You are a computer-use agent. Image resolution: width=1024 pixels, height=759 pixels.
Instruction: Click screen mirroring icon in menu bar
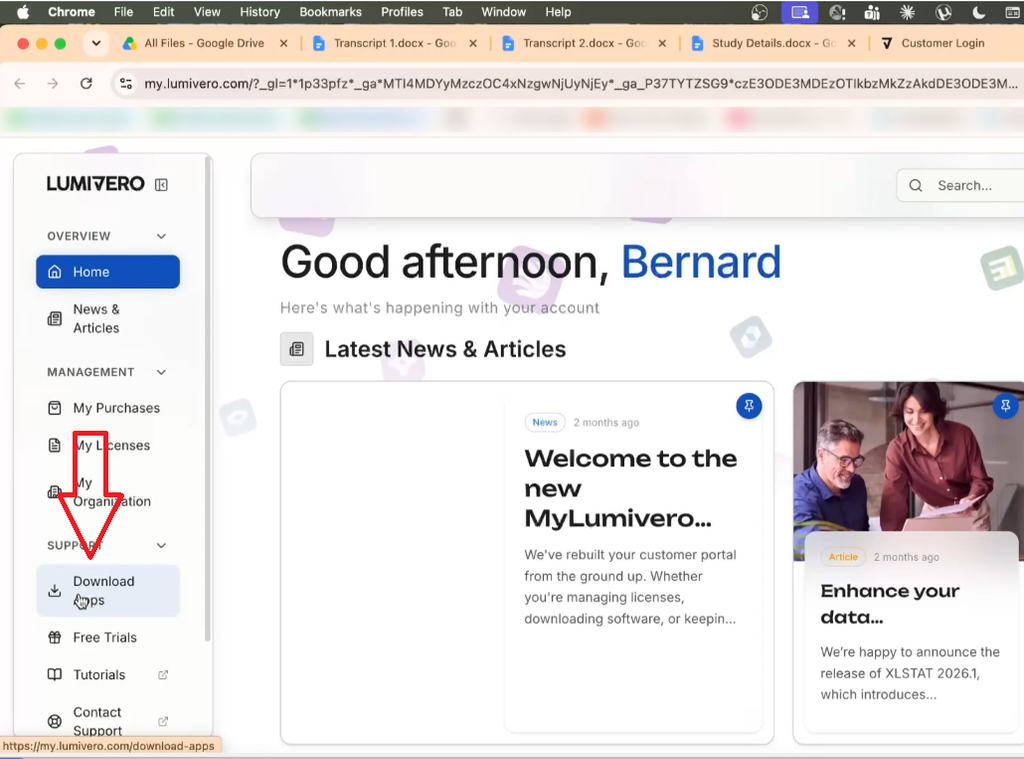[x=800, y=12]
